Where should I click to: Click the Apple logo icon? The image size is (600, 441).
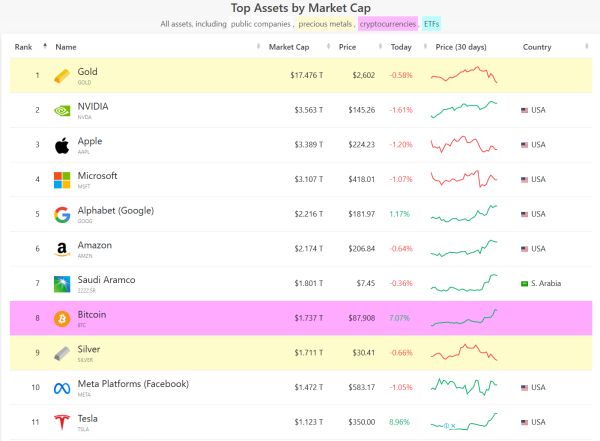(62, 145)
